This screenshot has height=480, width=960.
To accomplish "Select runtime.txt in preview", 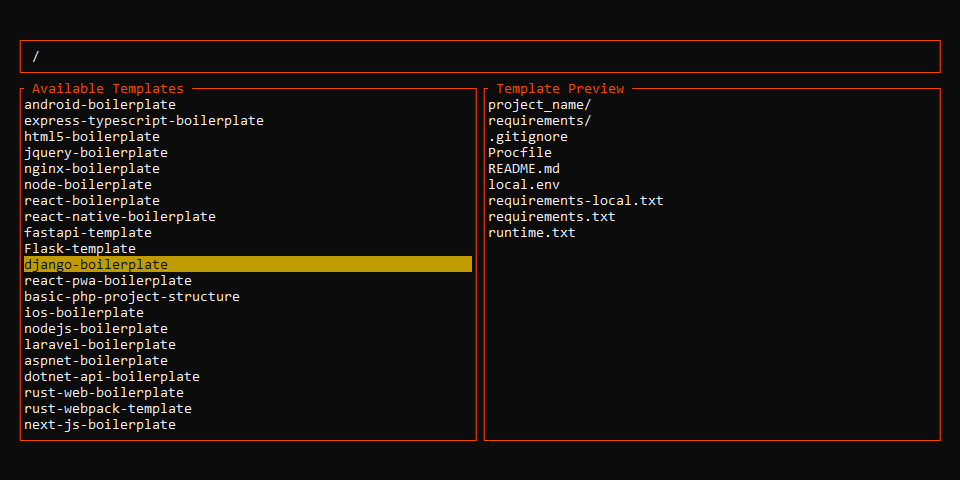I will (x=531, y=233).
